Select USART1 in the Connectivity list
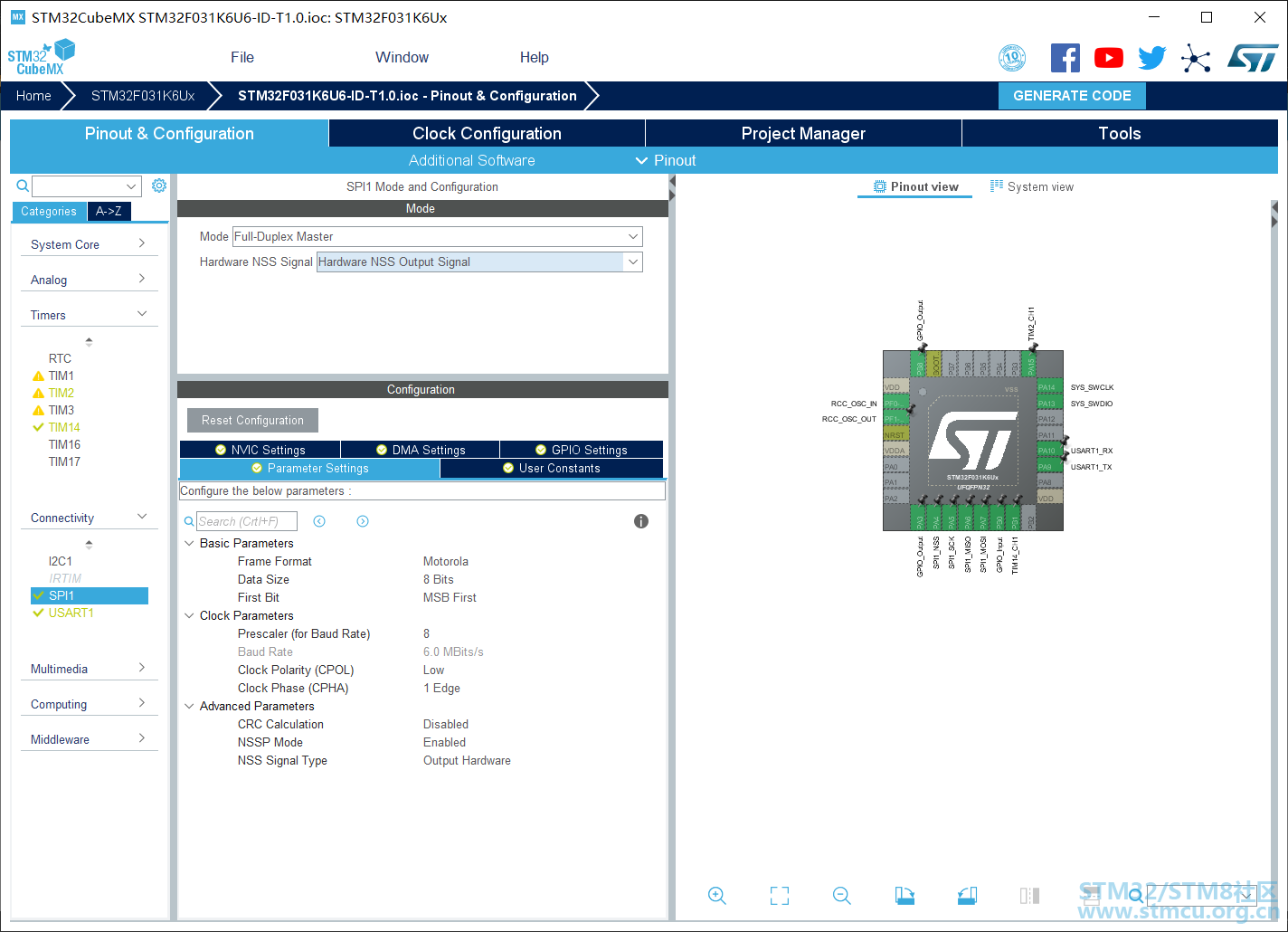 (71, 613)
